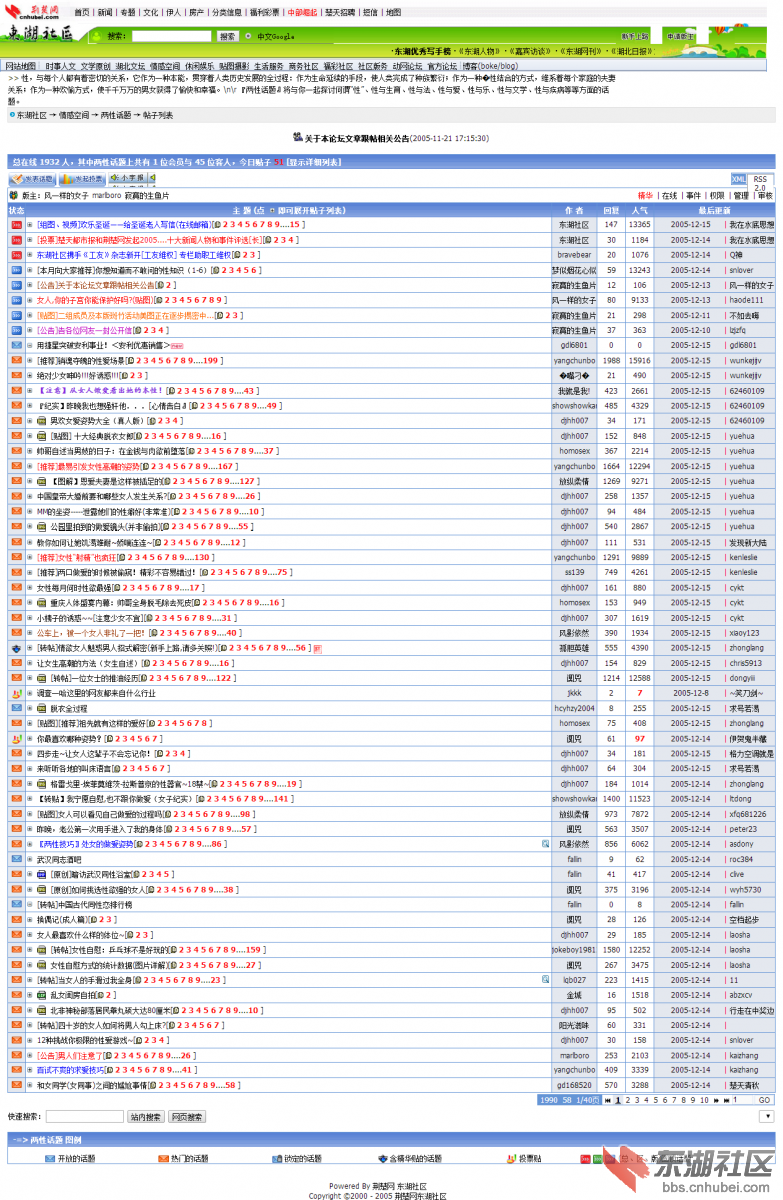Expand thread posts for bravebear's row
This screenshot has height=1200, width=783.
[x=32, y=255]
